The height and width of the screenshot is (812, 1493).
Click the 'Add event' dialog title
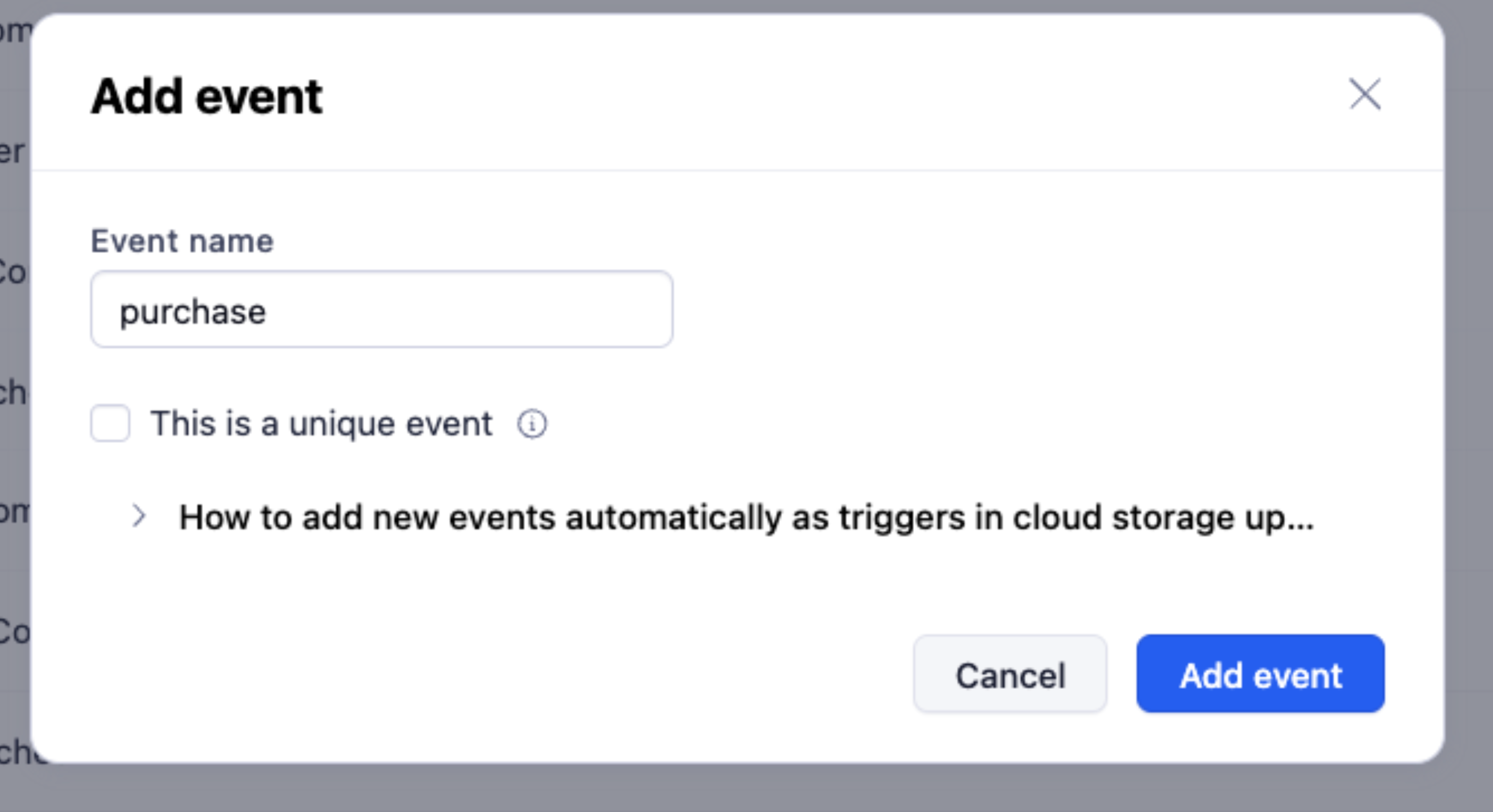click(206, 96)
